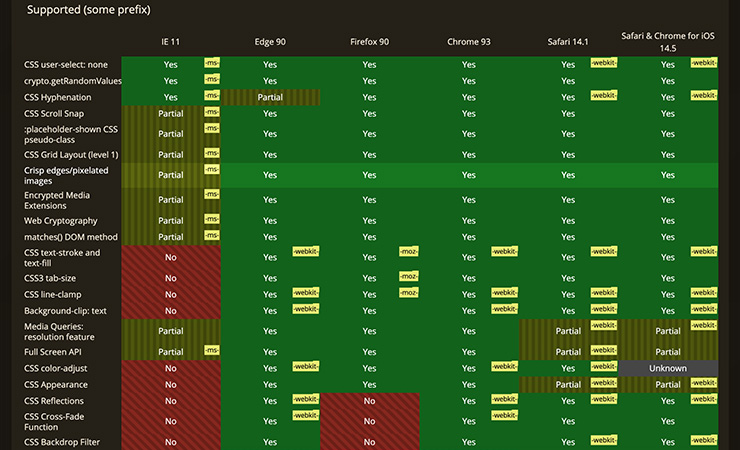Click Chrome -webkit- badge in CSS text-stroke row
Screen dimensions: 740x450
pos(505,251)
